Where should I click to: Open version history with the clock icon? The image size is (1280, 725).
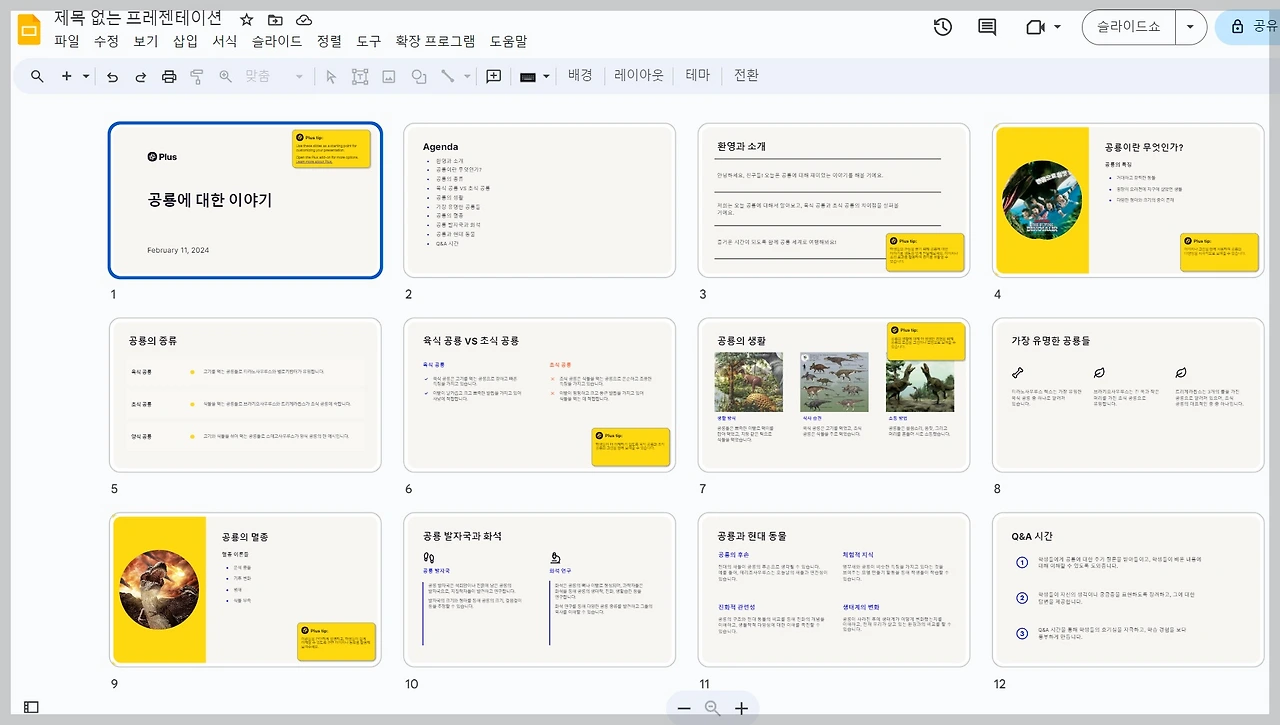[x=943, y=27]
